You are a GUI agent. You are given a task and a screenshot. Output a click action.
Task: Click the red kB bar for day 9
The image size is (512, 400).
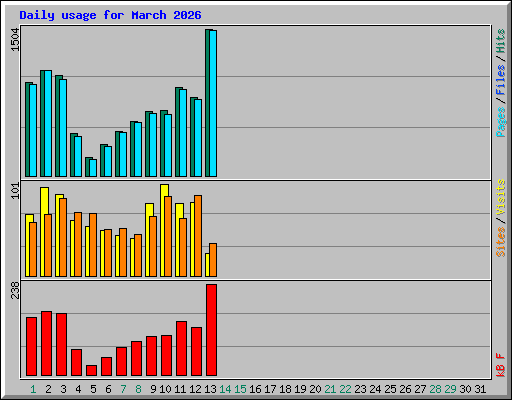151,356
